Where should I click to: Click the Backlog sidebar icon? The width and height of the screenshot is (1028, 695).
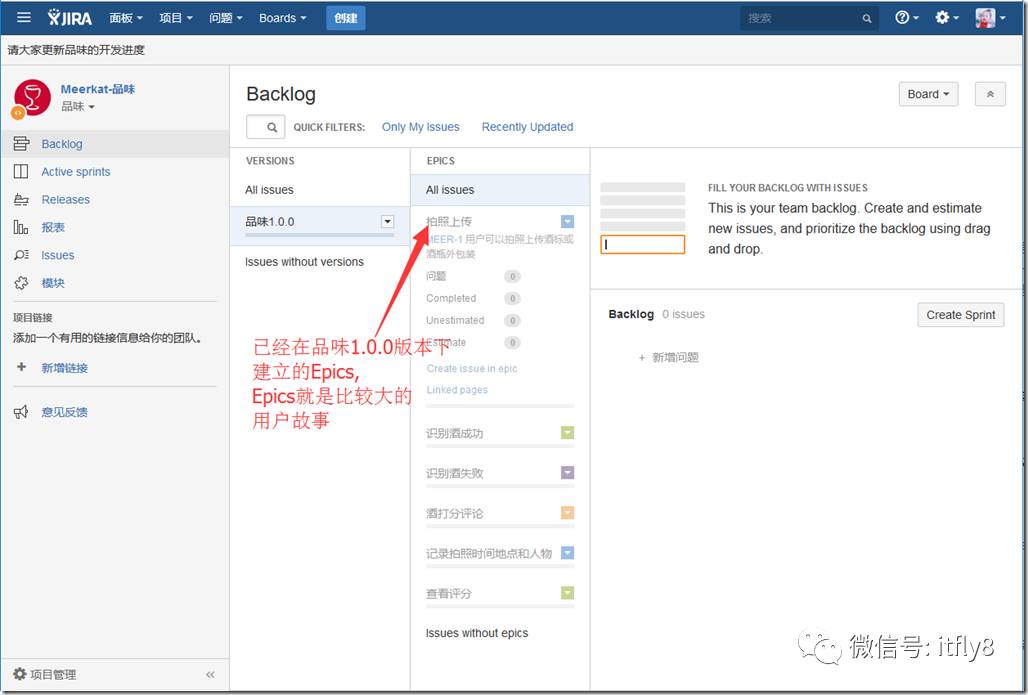point(21,144)
